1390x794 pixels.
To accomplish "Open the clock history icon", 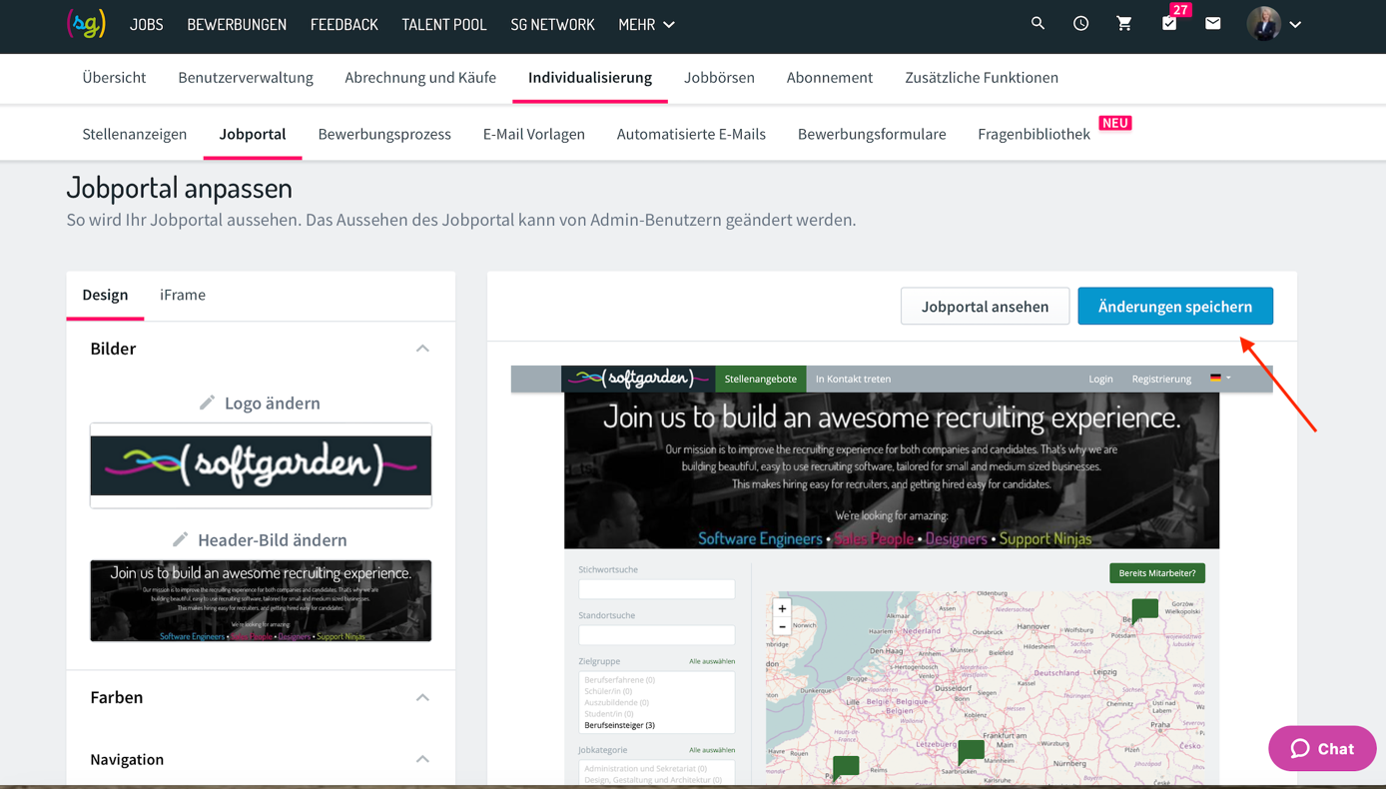I will click(1084, 24).
